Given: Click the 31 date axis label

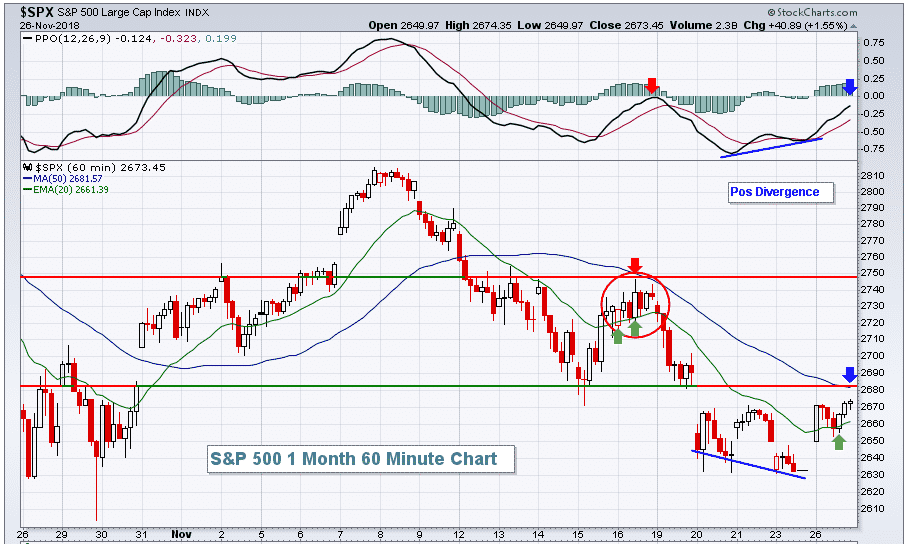Looking at the screenshot, I should (x=141, y=534).
